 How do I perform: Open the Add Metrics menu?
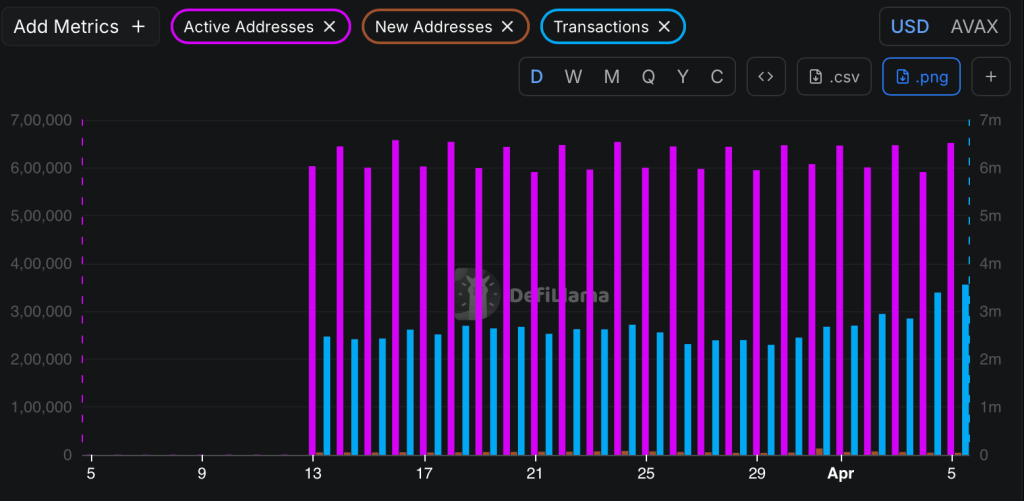tap(79, 27)
